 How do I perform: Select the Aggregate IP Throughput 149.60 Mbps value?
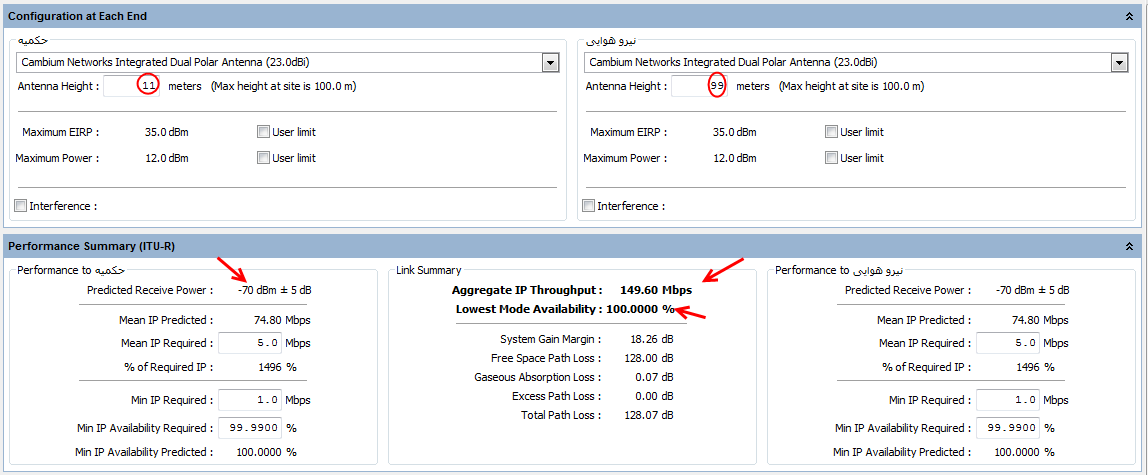[x=655, y=290]
